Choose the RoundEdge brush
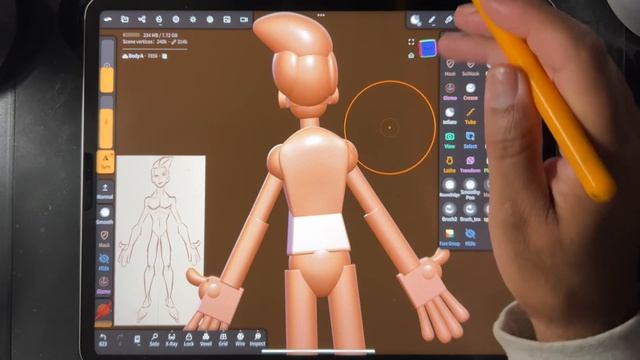Image resolution: width=640 pixels, height=360 pixels. click(x=450, y=189)
